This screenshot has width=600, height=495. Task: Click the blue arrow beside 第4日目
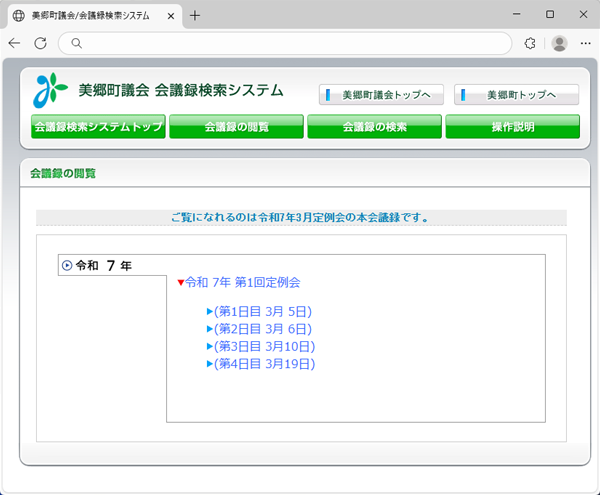[210, 363]
